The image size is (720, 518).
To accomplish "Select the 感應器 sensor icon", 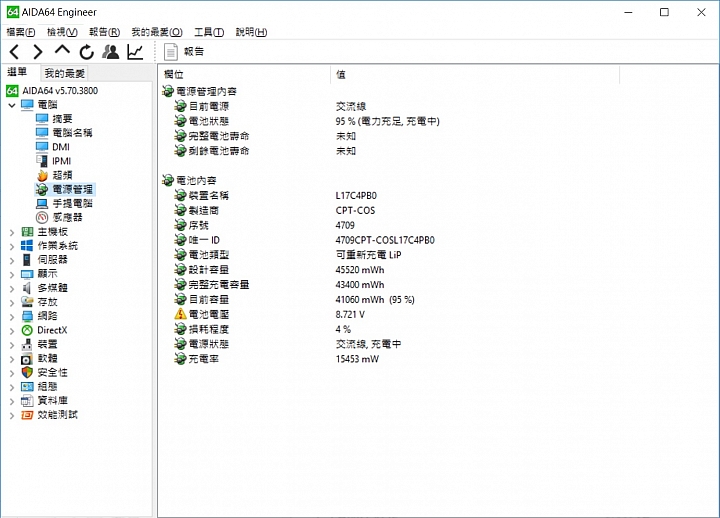I will coord(42,217).
